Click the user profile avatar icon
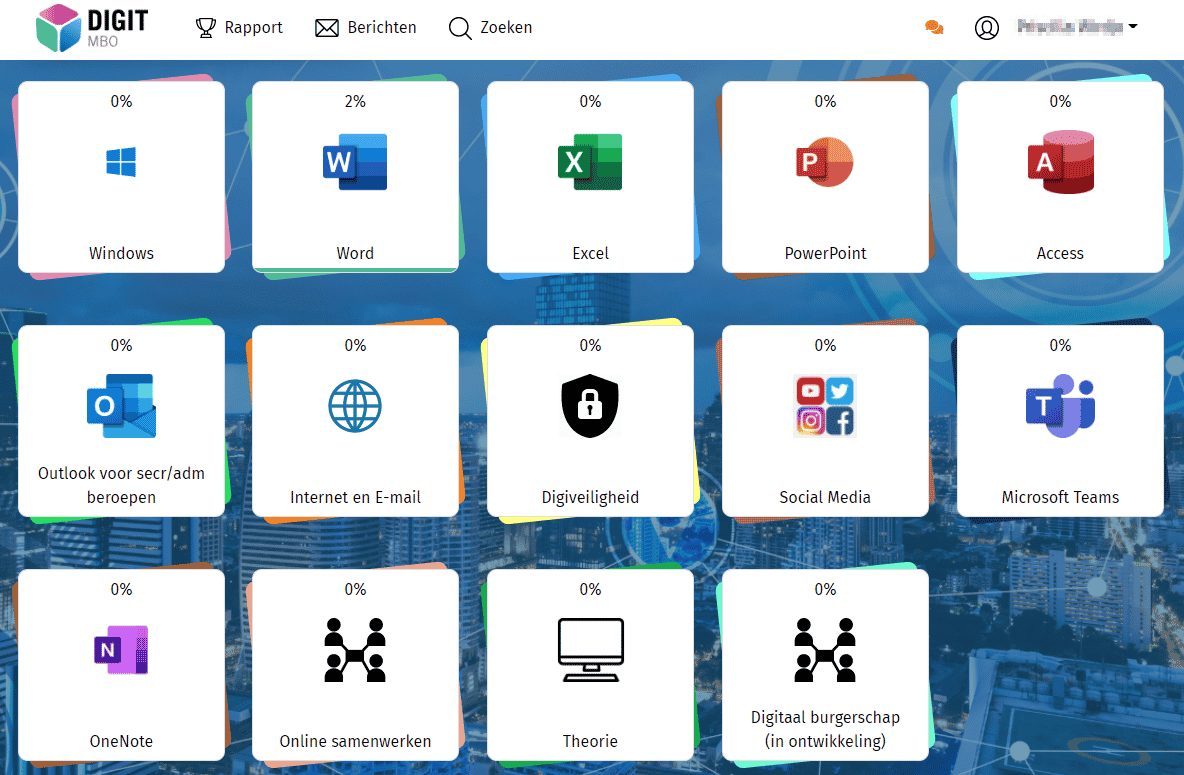Screen dimensions: 1184x775 click(986, 28)
